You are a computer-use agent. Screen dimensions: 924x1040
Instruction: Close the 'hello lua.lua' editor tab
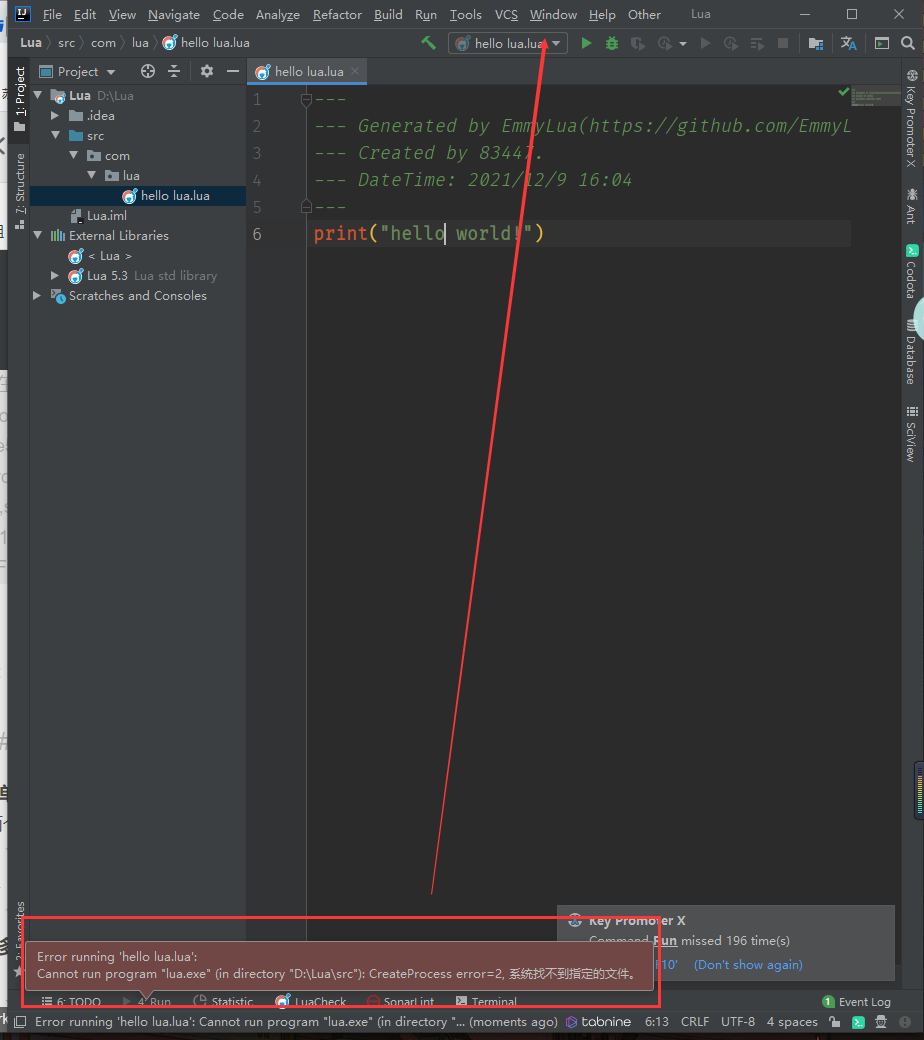356,71
